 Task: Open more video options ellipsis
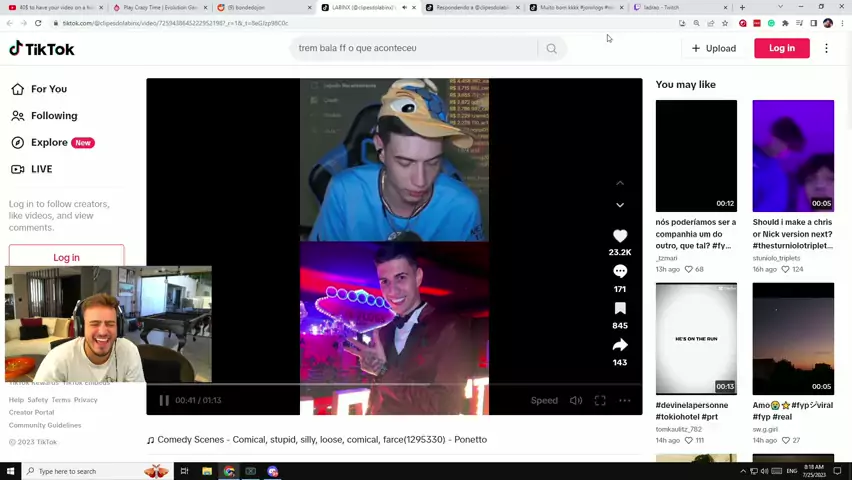click(625, 400)
